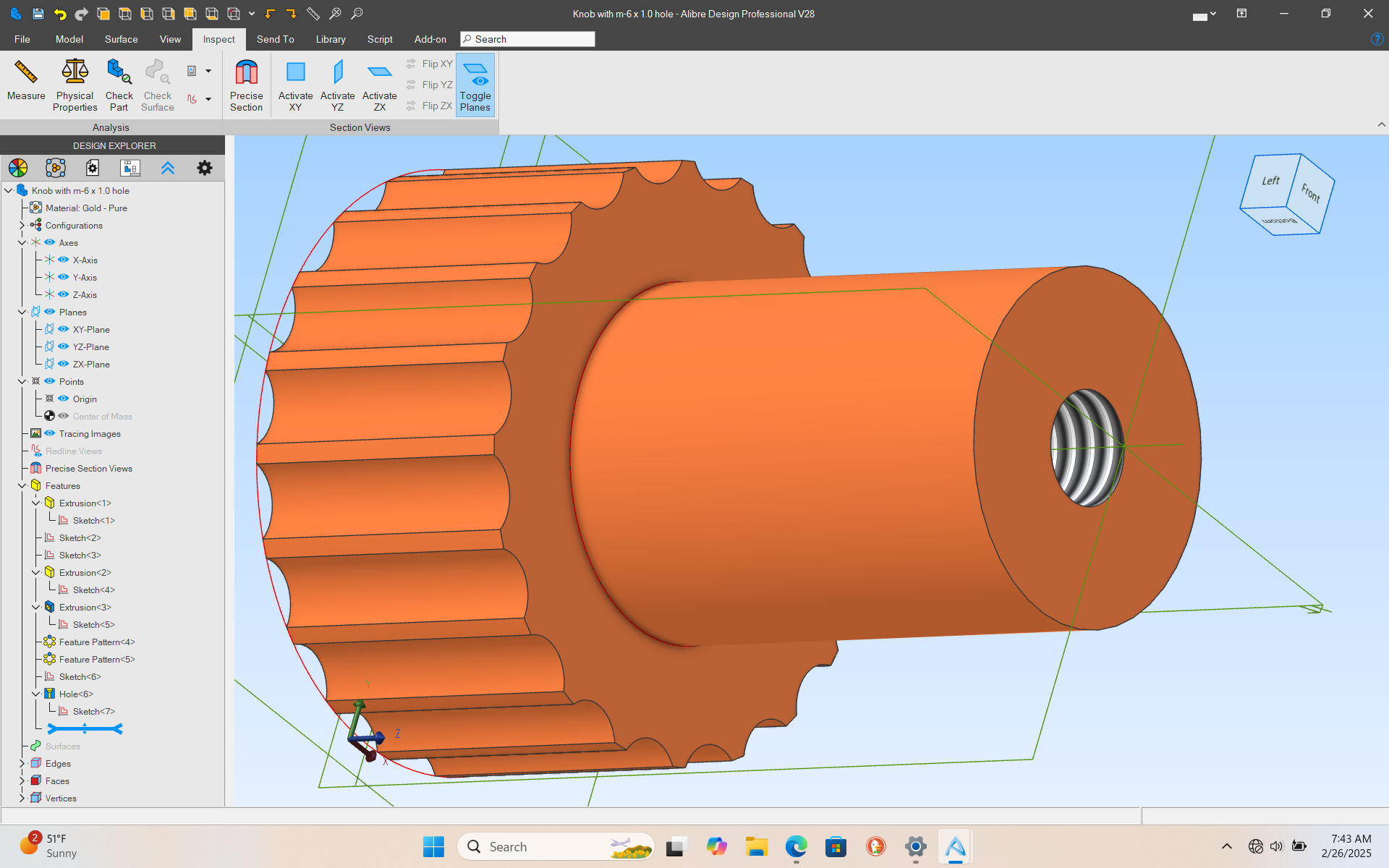Open the Script tab

380,39
